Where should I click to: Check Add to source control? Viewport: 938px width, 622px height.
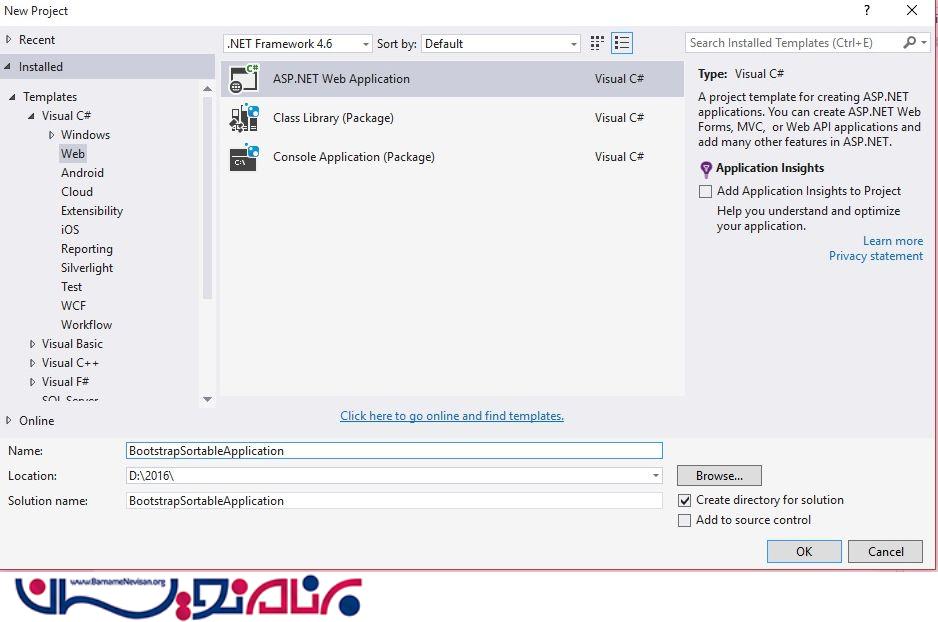click(x=684, y=520)
